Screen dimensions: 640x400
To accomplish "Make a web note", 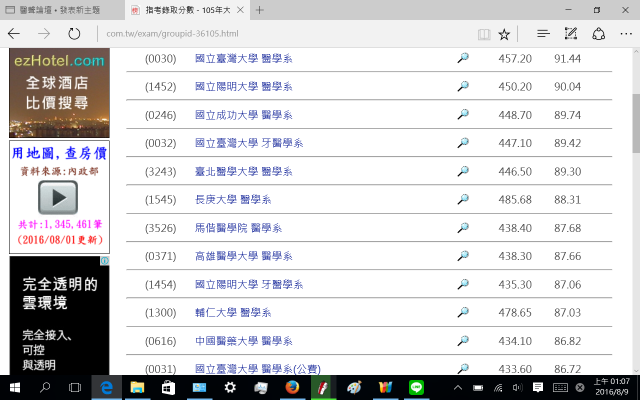I will coord(571,34).
